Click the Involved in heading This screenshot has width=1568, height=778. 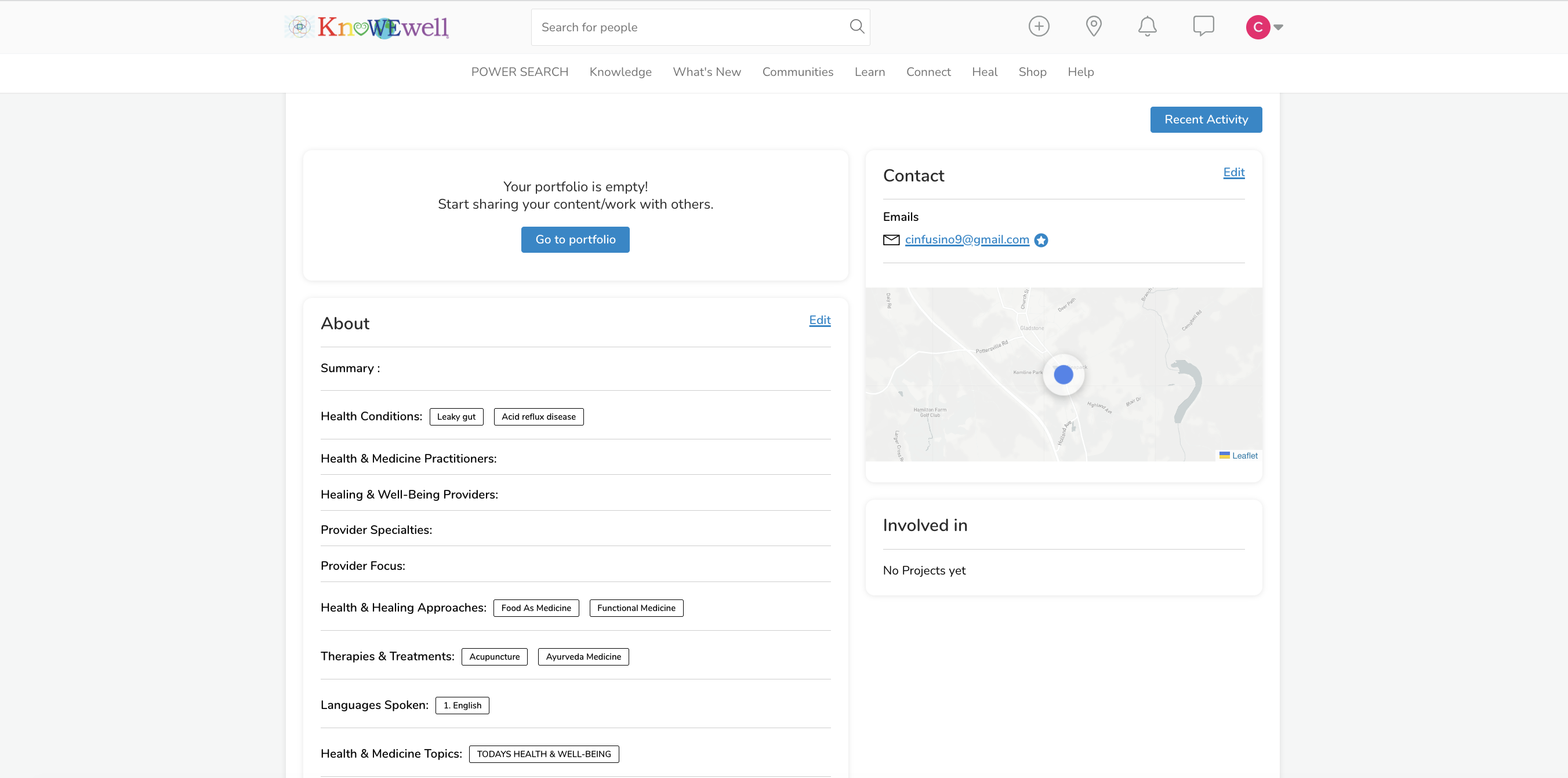click(x=924, y=525)
